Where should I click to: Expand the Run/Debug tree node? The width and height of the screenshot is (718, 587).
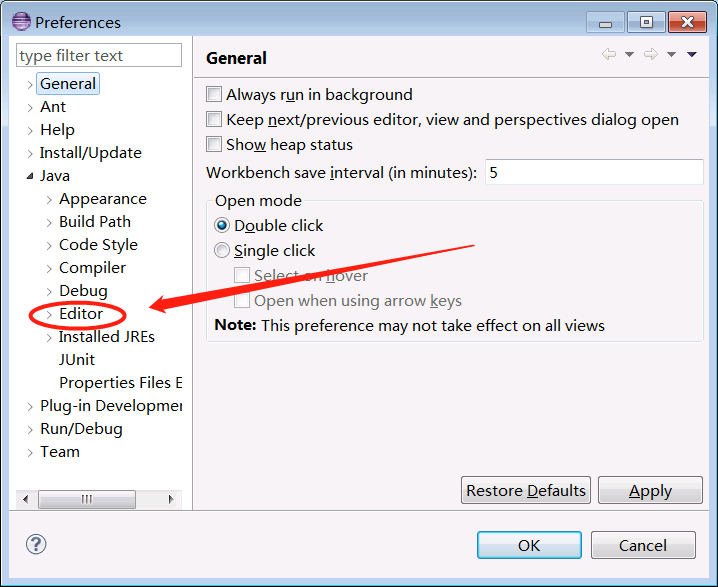coord(30,429)
